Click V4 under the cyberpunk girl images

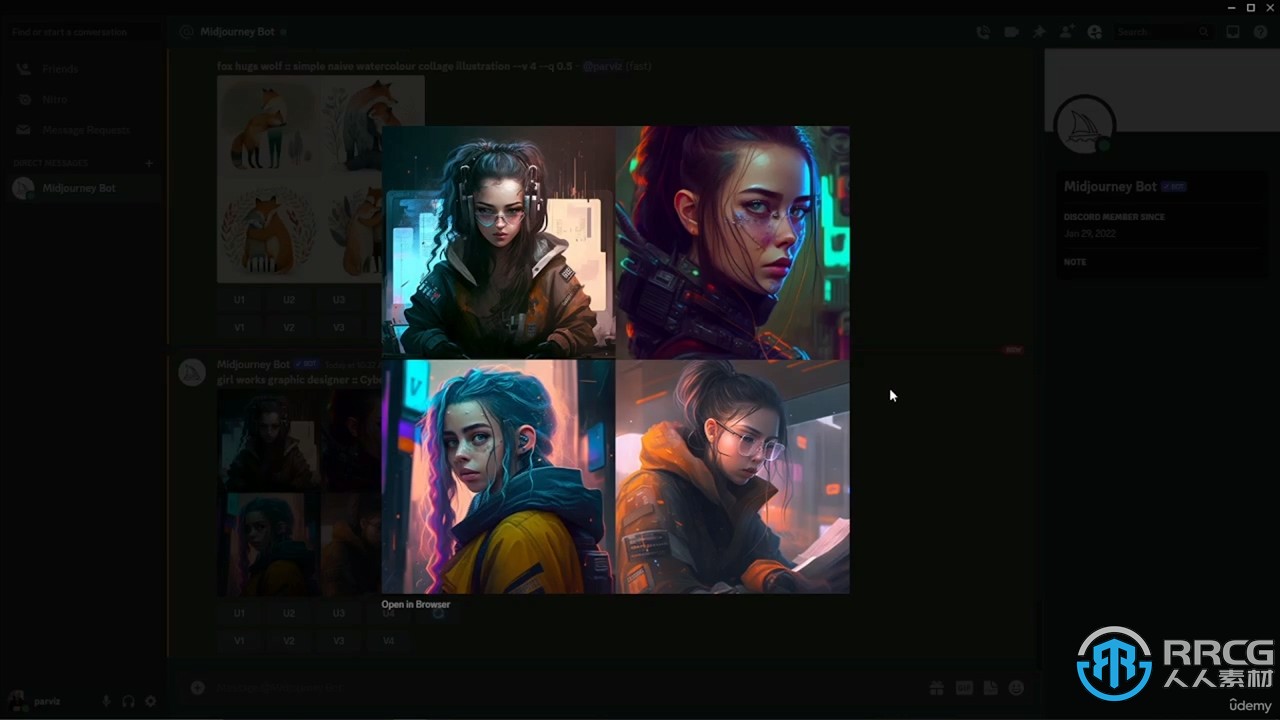coord(389,641)
